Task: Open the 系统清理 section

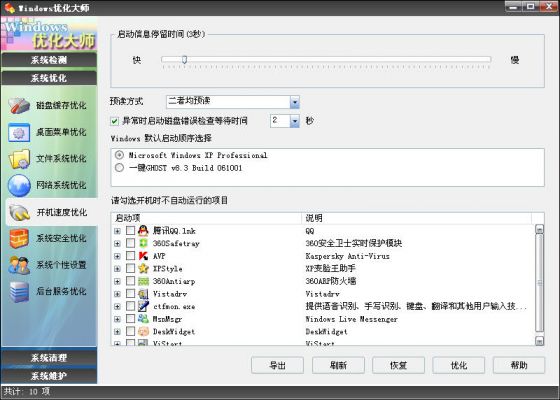Action: pyautogui.click(x=49, y=357)
